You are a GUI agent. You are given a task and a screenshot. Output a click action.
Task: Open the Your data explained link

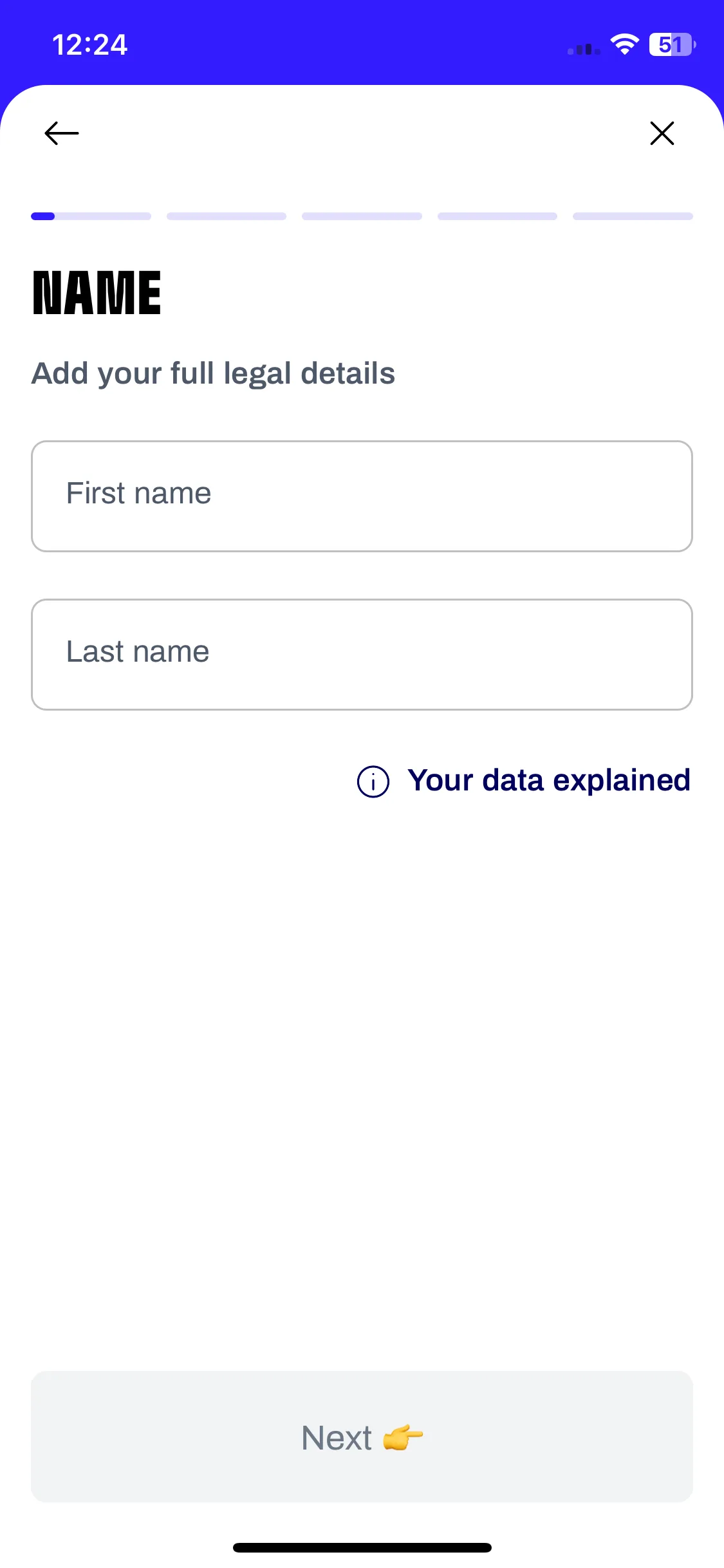coord(549,781)
